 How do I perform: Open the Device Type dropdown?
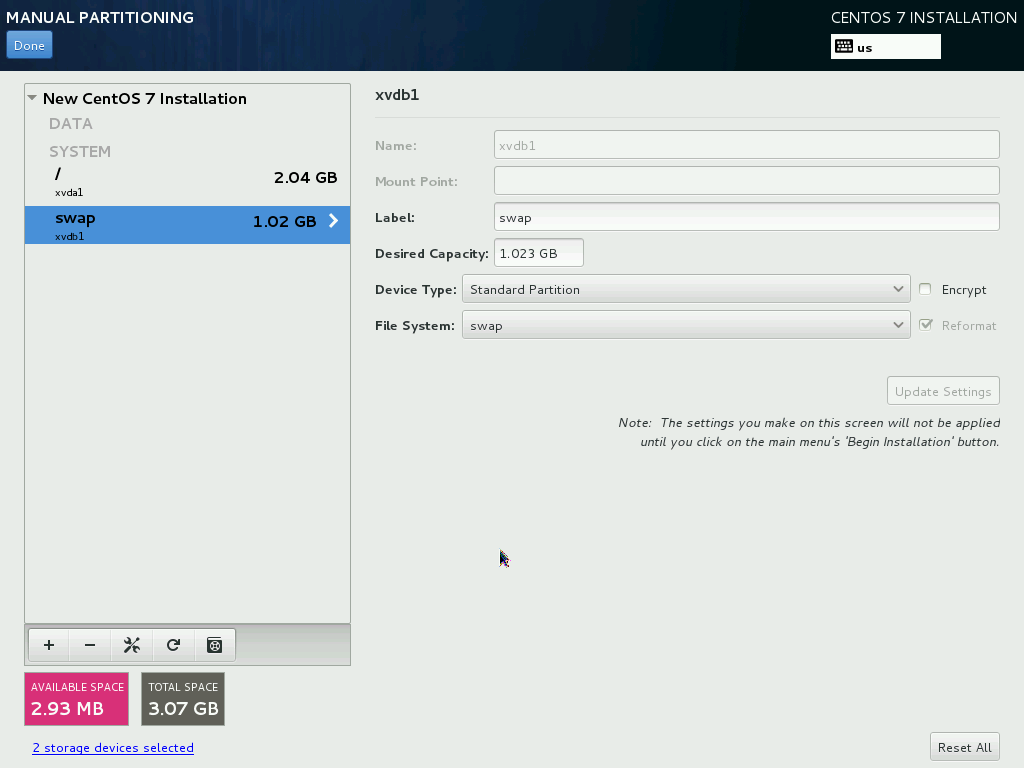click(686, 289)
